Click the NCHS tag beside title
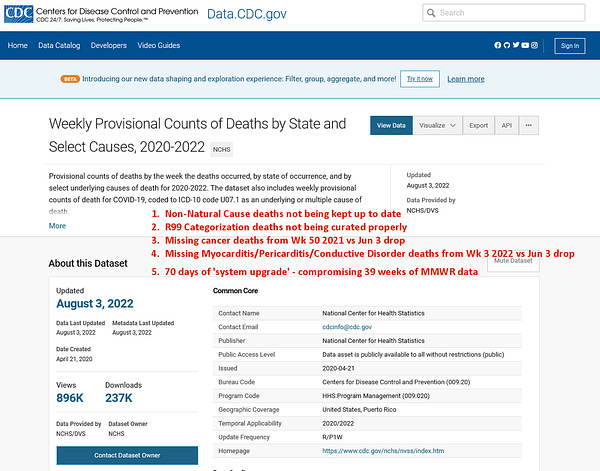Viewport: 600px width, 471px height. tap(222, 149)
